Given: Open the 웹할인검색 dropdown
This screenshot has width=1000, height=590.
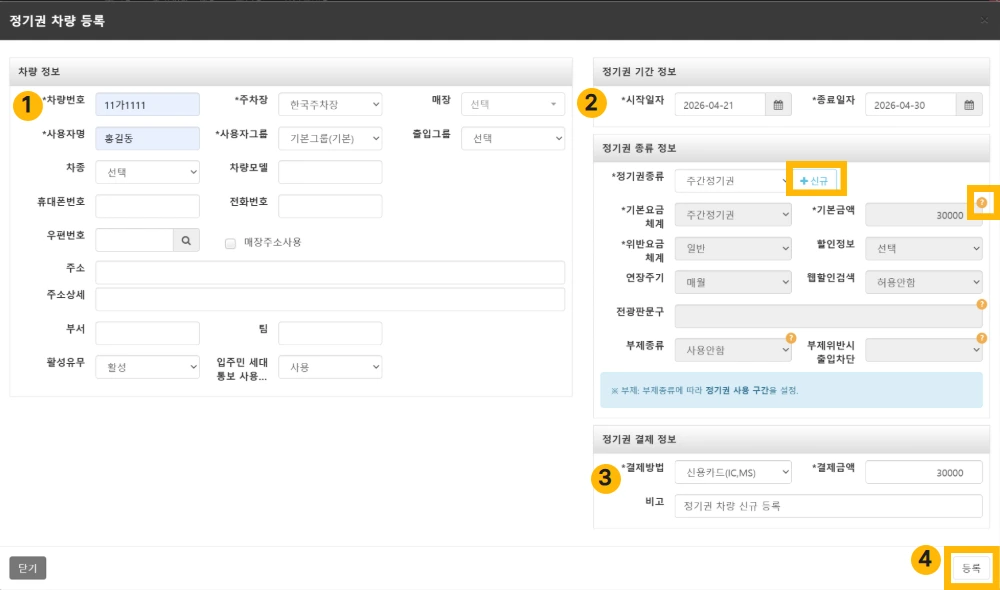Looking at the screenshot, I should tap(923, 283).
